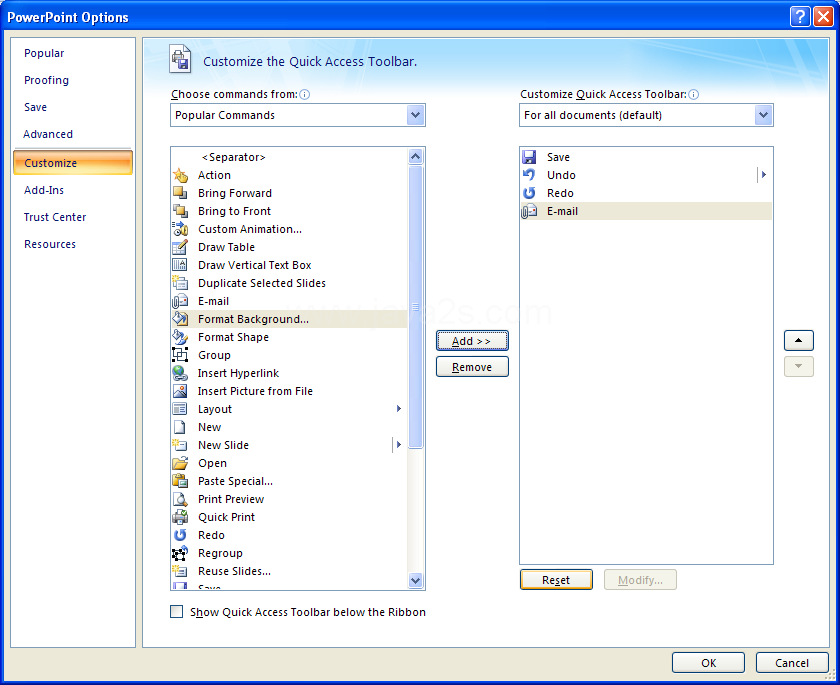The width and height of the screenshot is (840, 685).
Task: Click the commands list scroll down arrow
Action: click(416, 580)
